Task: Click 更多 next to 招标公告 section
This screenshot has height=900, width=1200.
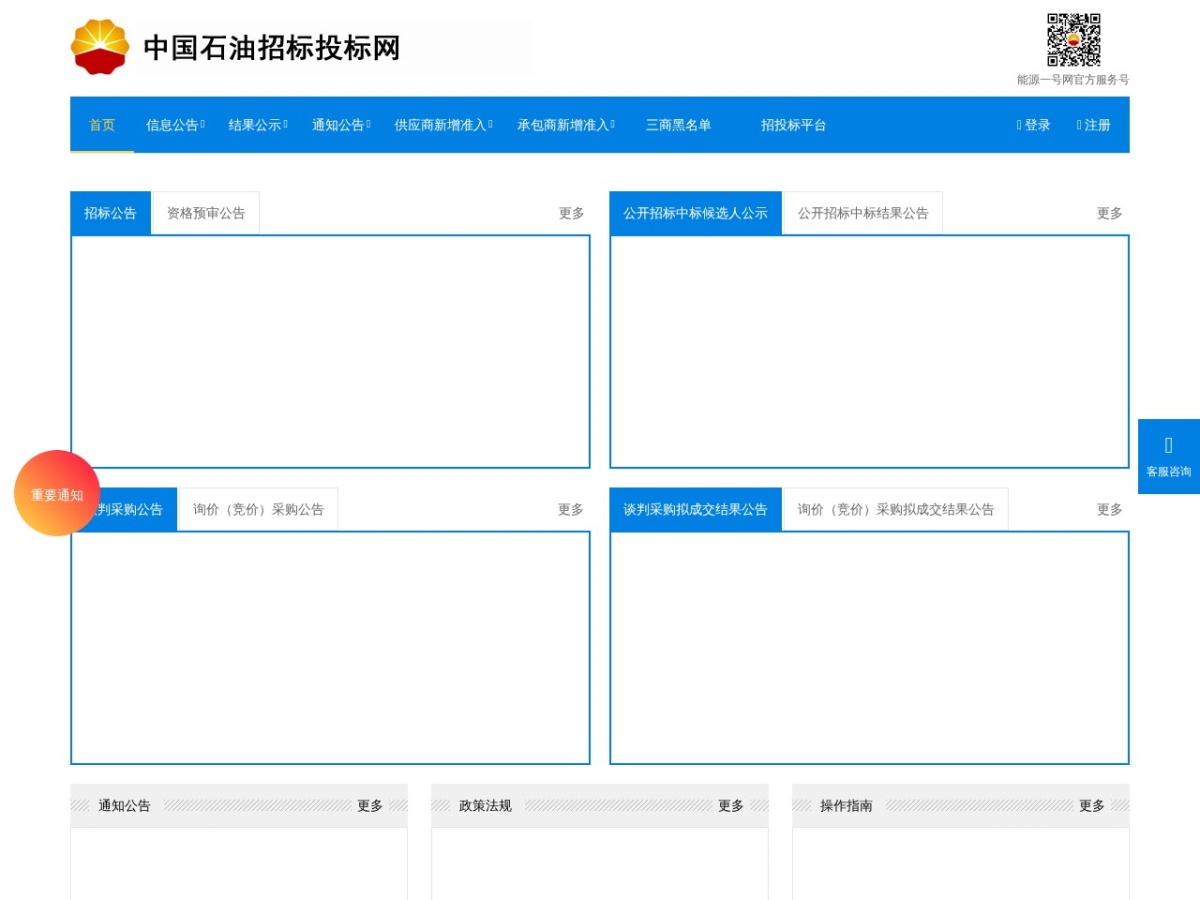Action: point(571,213)
